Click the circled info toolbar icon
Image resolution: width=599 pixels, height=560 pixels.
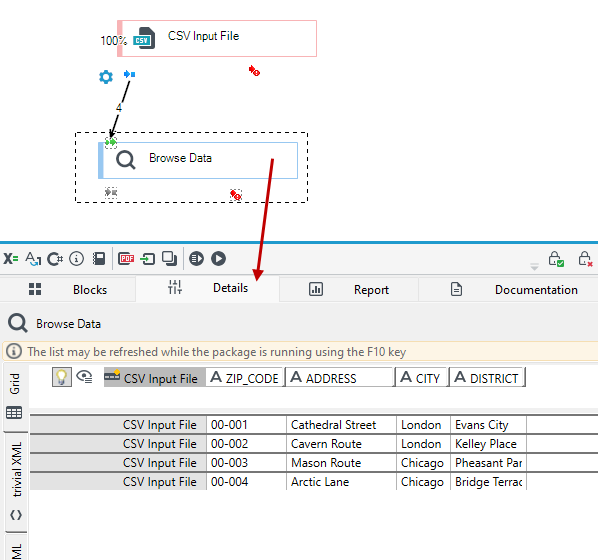pos(76,259)
